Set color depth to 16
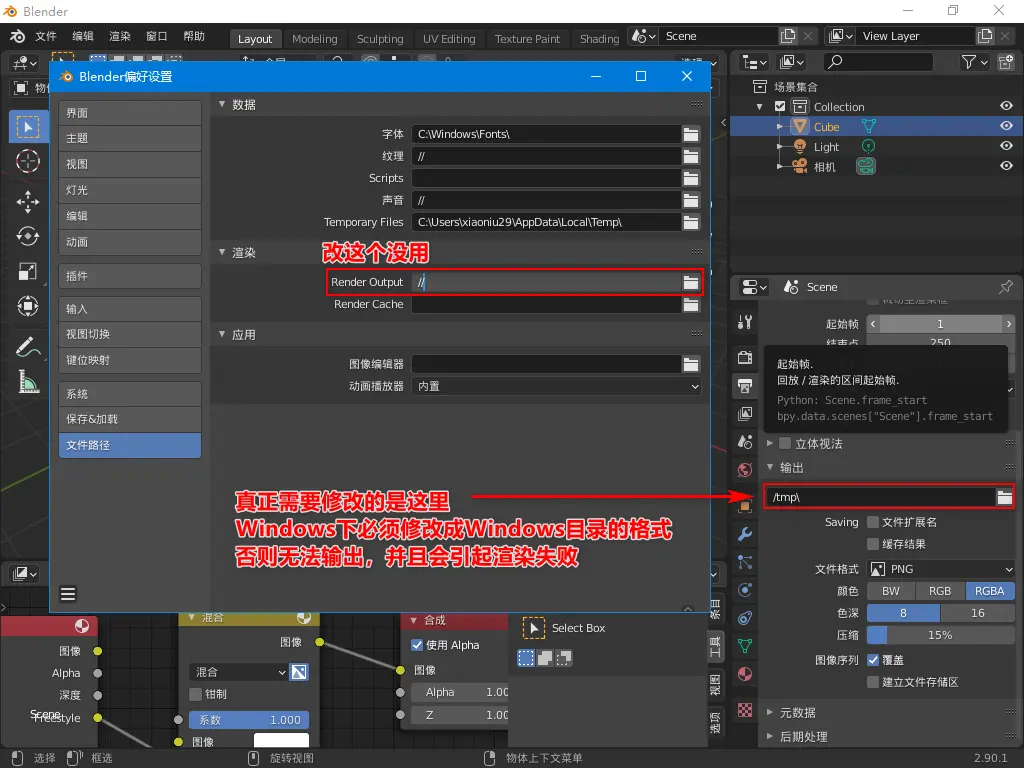Image resolution: width=1024 pixels, height=768 pixels. [x=978, y=613]
